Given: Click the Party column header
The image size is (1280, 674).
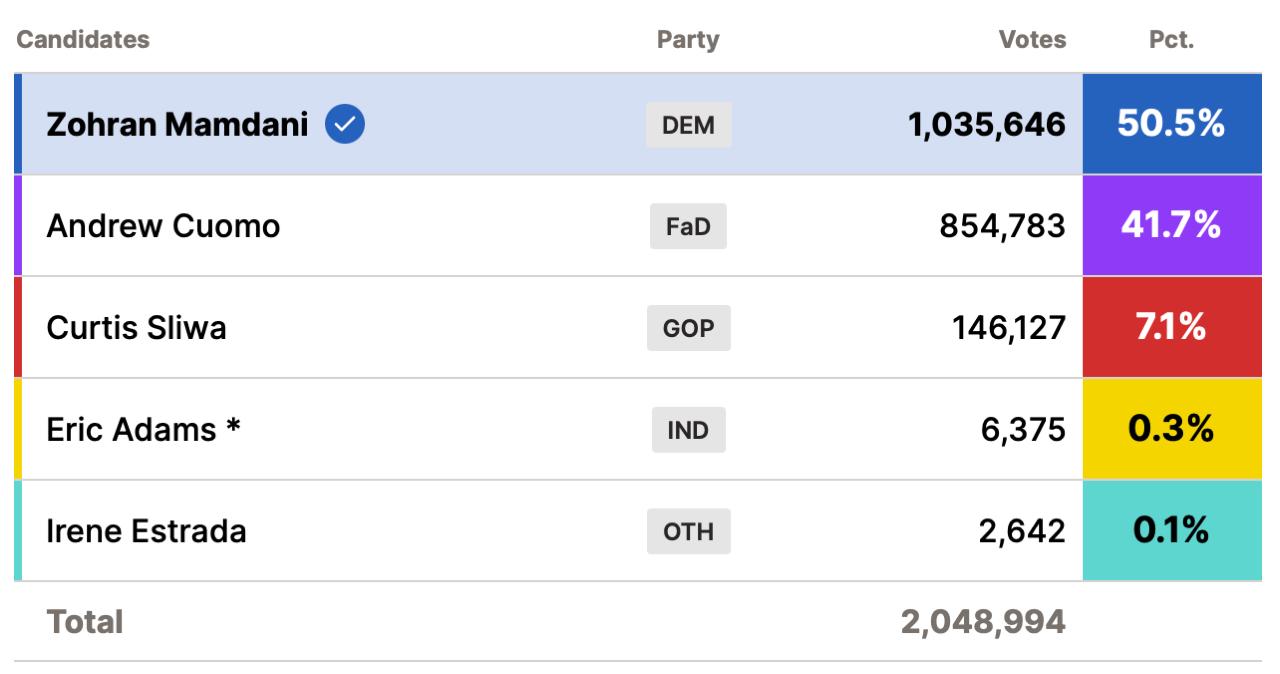Looking at the screenshot, I should point(688,40).
